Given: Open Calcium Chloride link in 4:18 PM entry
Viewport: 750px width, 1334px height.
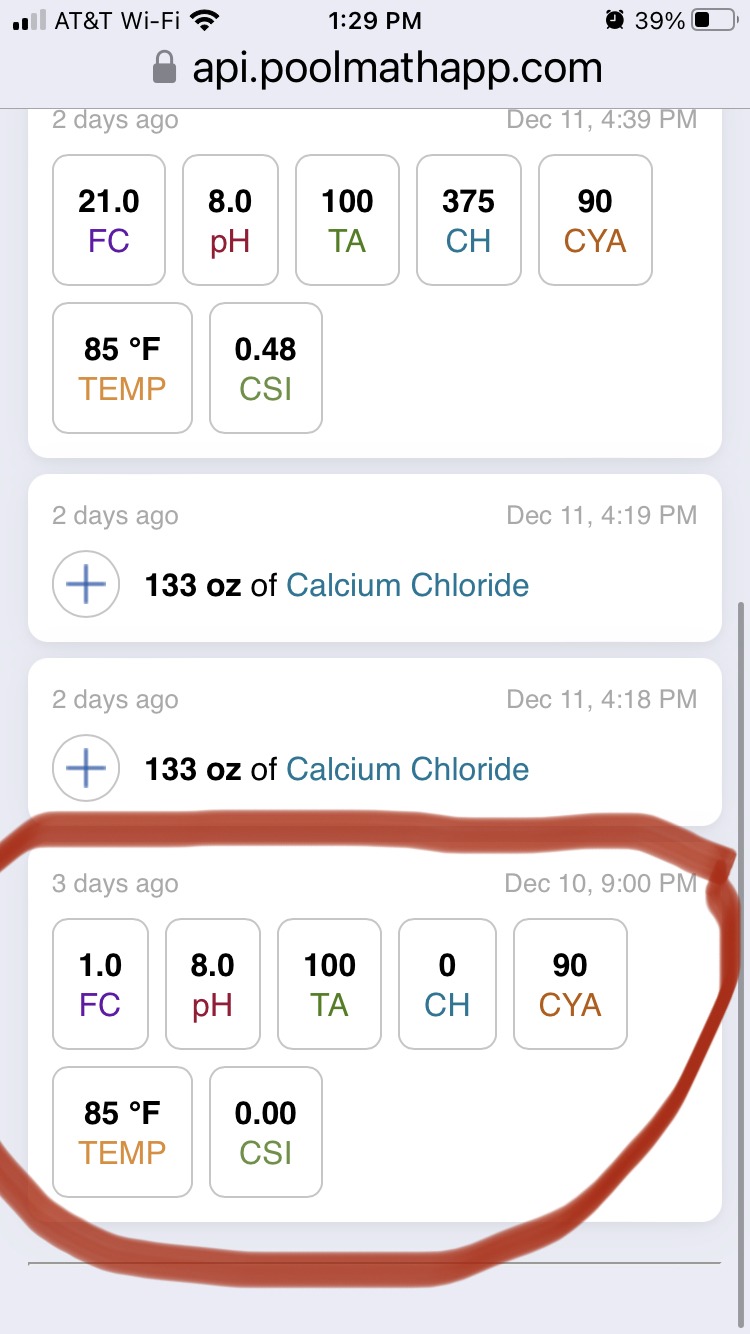Looking at the screenshot, I should pos(408,769).
